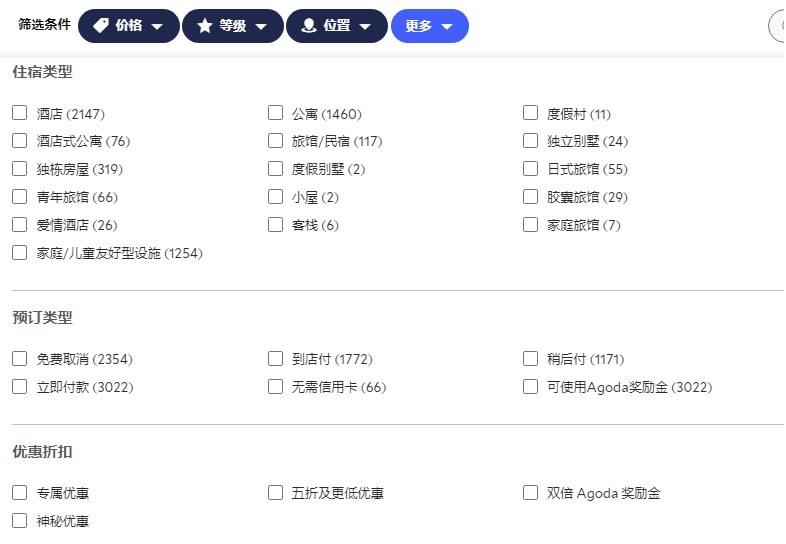
Task: Tick 家庭/儿童友好型设施 (1254) checkbox
Action: click(x=20, y=253)
